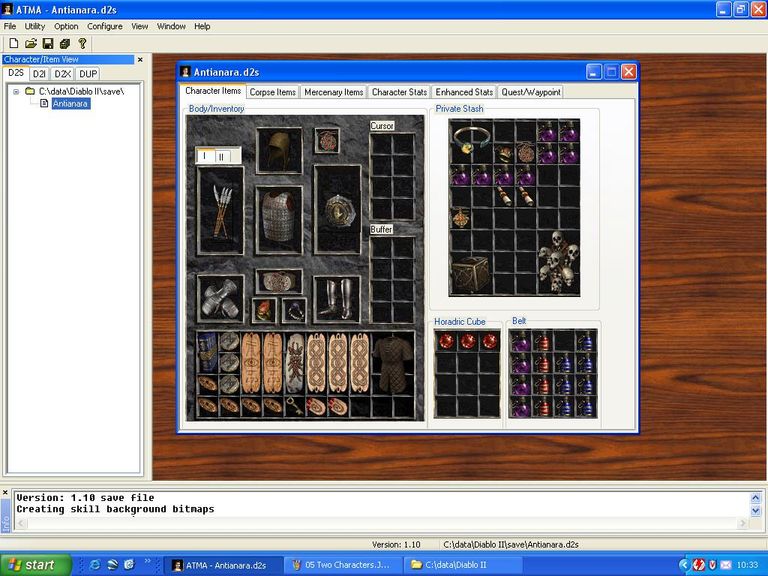The image size is (768, 576).
Task: Select the equipped belt item
Action: (x=279, y=282)
